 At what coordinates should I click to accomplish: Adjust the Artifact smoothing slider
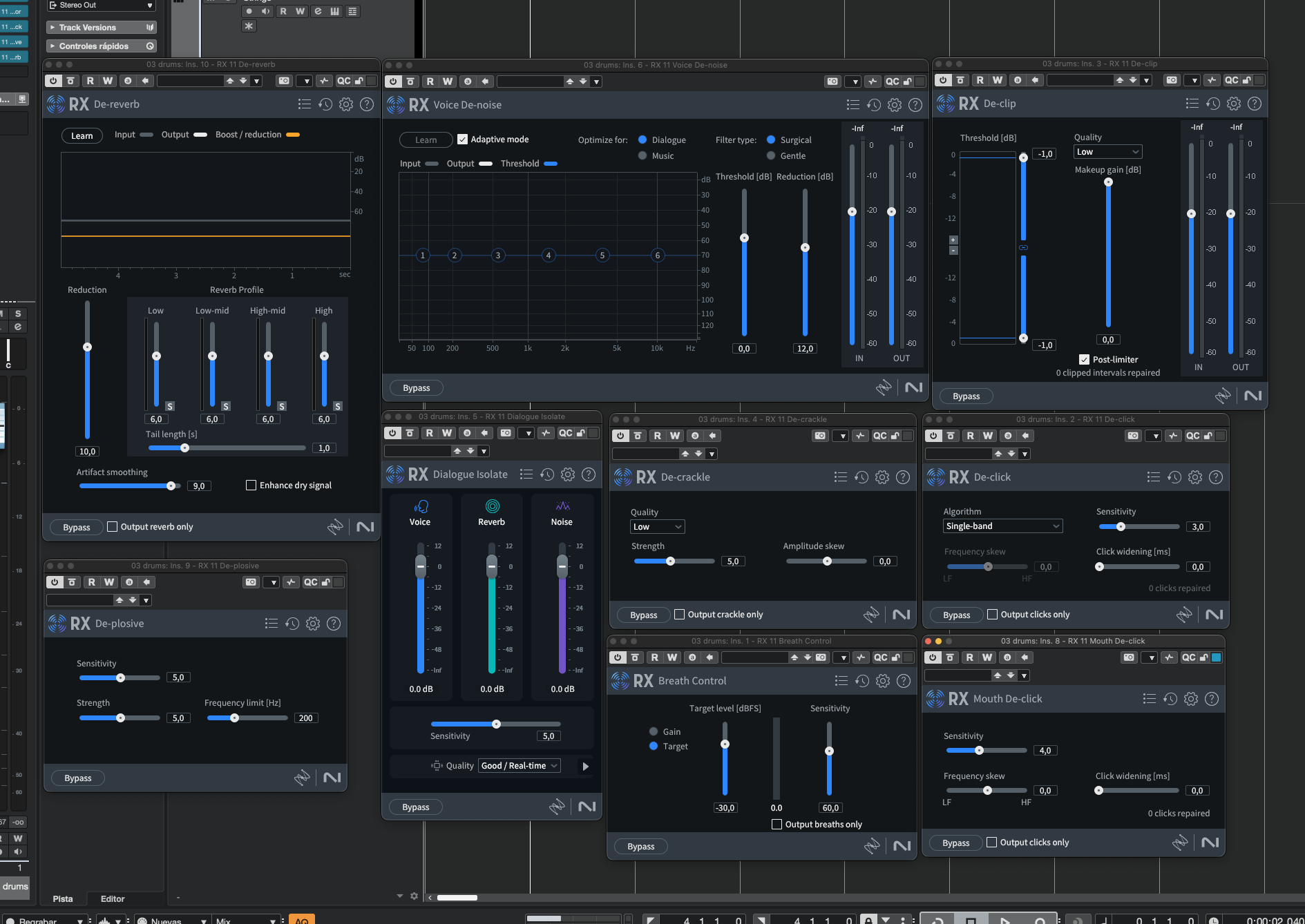pyautogui.click(x=171, y=485)
